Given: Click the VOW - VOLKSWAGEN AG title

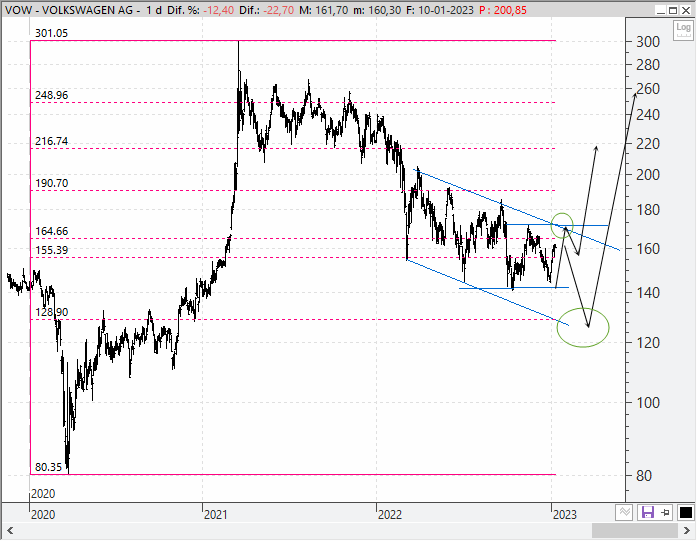Looking at the screenshot, I should coord(69,10).
